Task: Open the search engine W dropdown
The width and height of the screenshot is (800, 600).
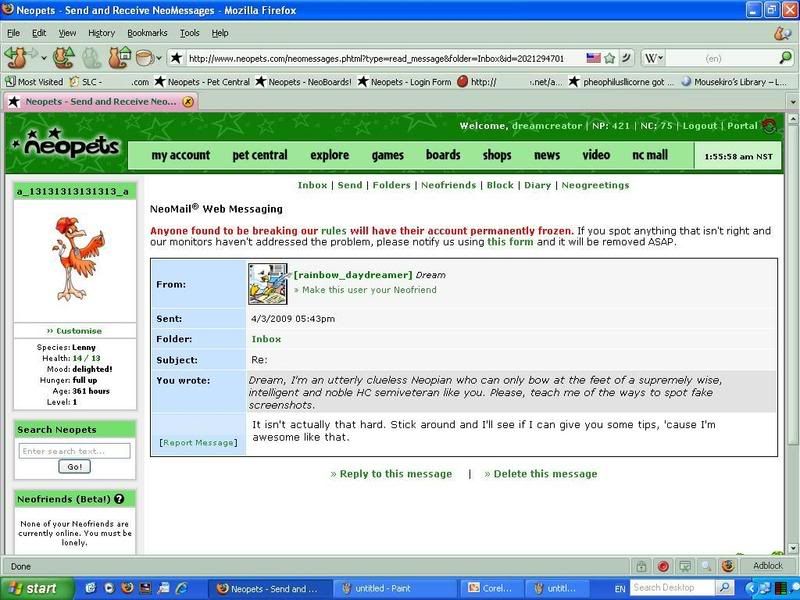Action: click(x=654, y=58)
